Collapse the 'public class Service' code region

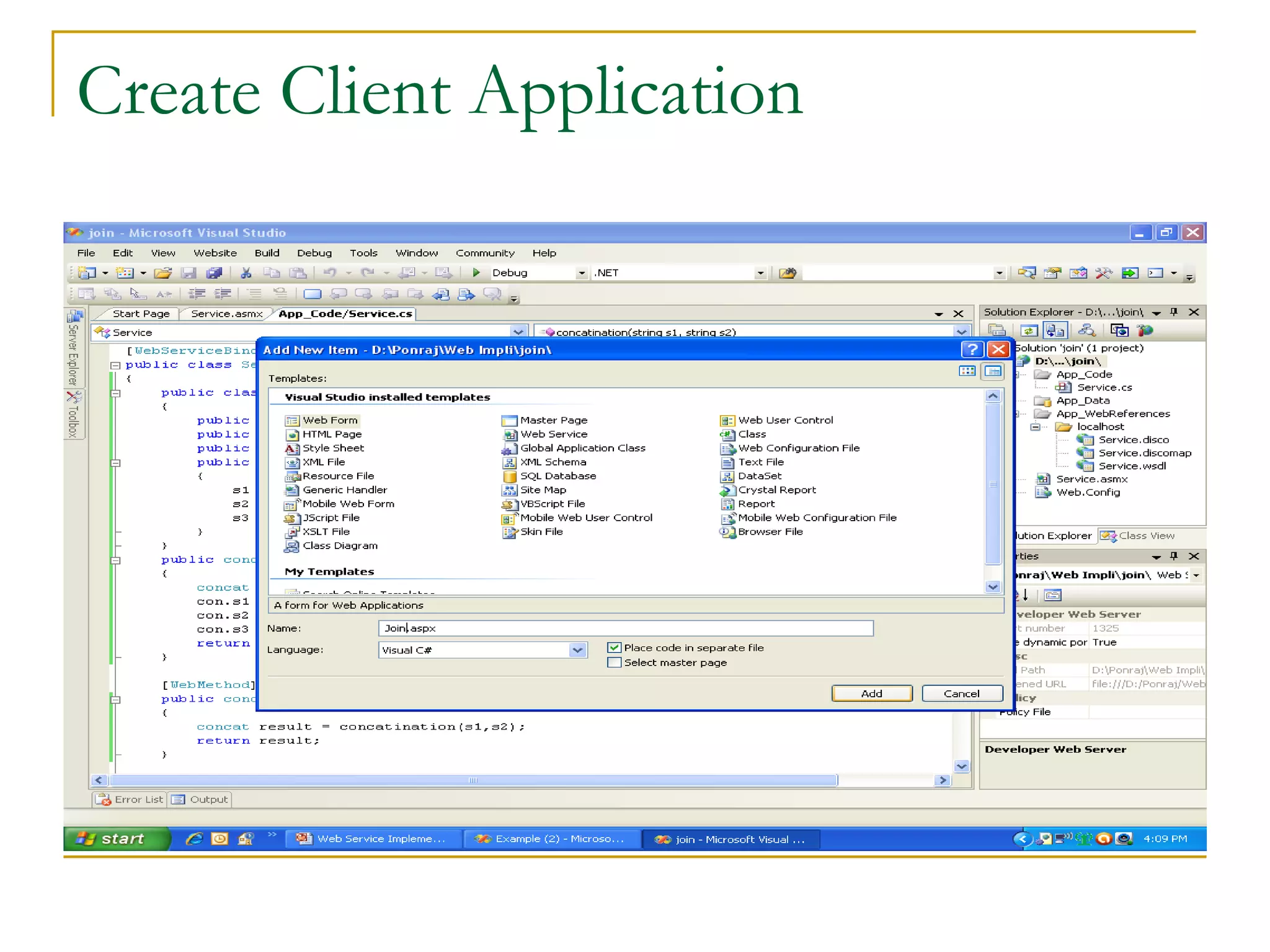[115, 366]
